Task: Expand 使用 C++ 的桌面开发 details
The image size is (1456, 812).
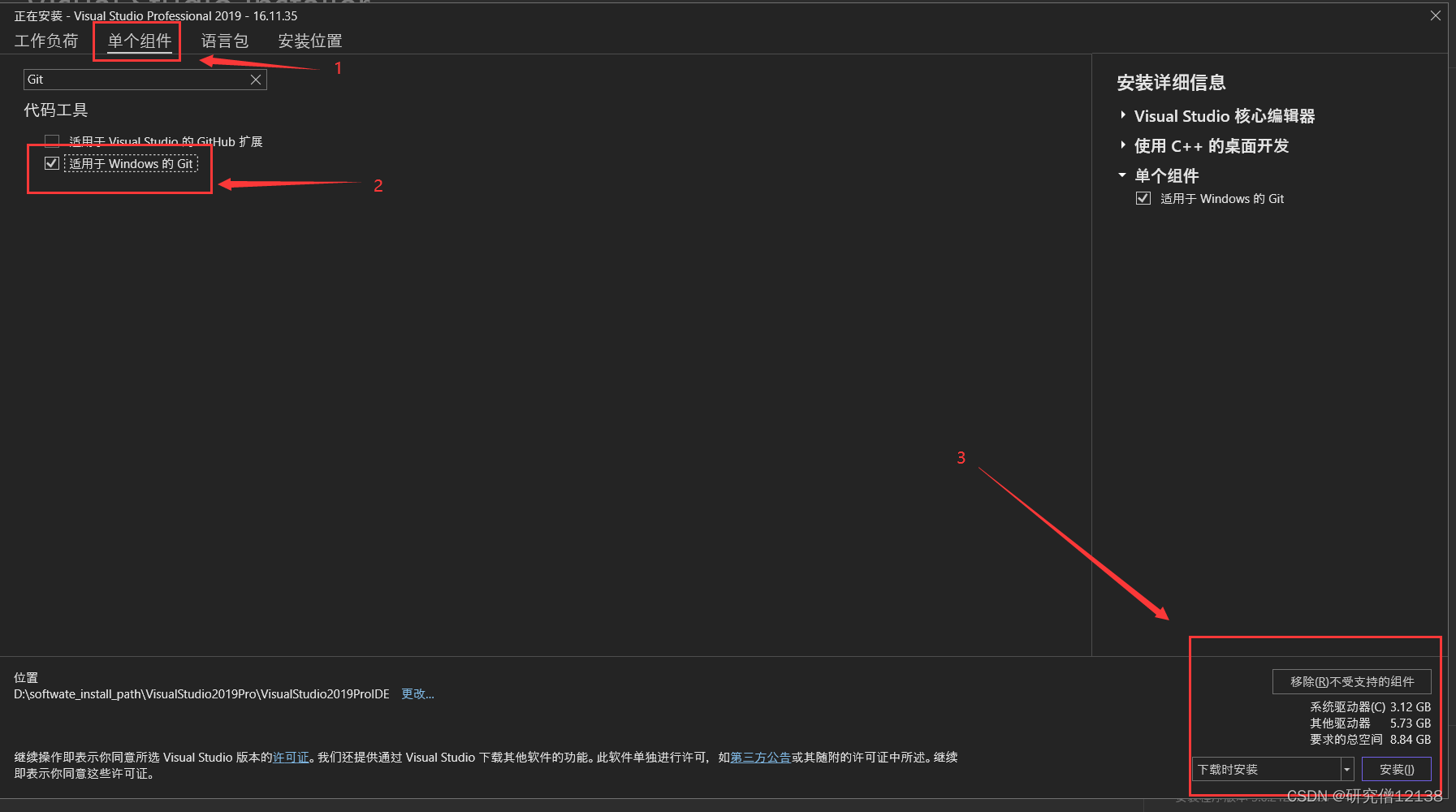Action: point(1123,145)
